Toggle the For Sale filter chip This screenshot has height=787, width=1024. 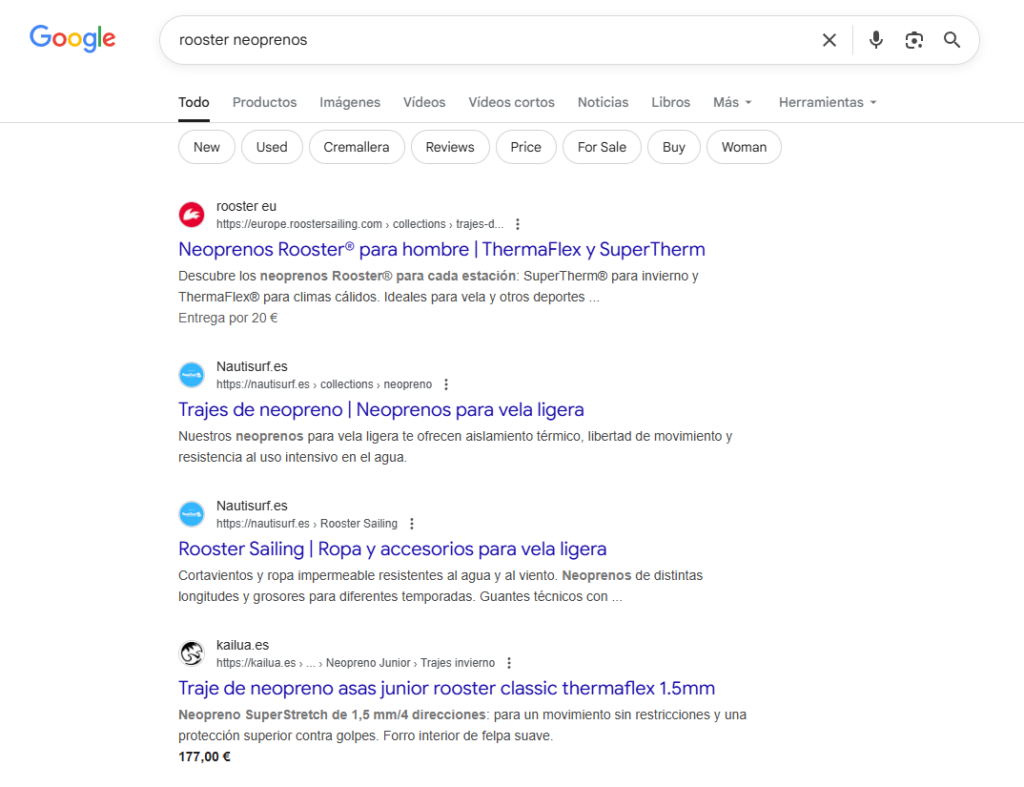601,147
